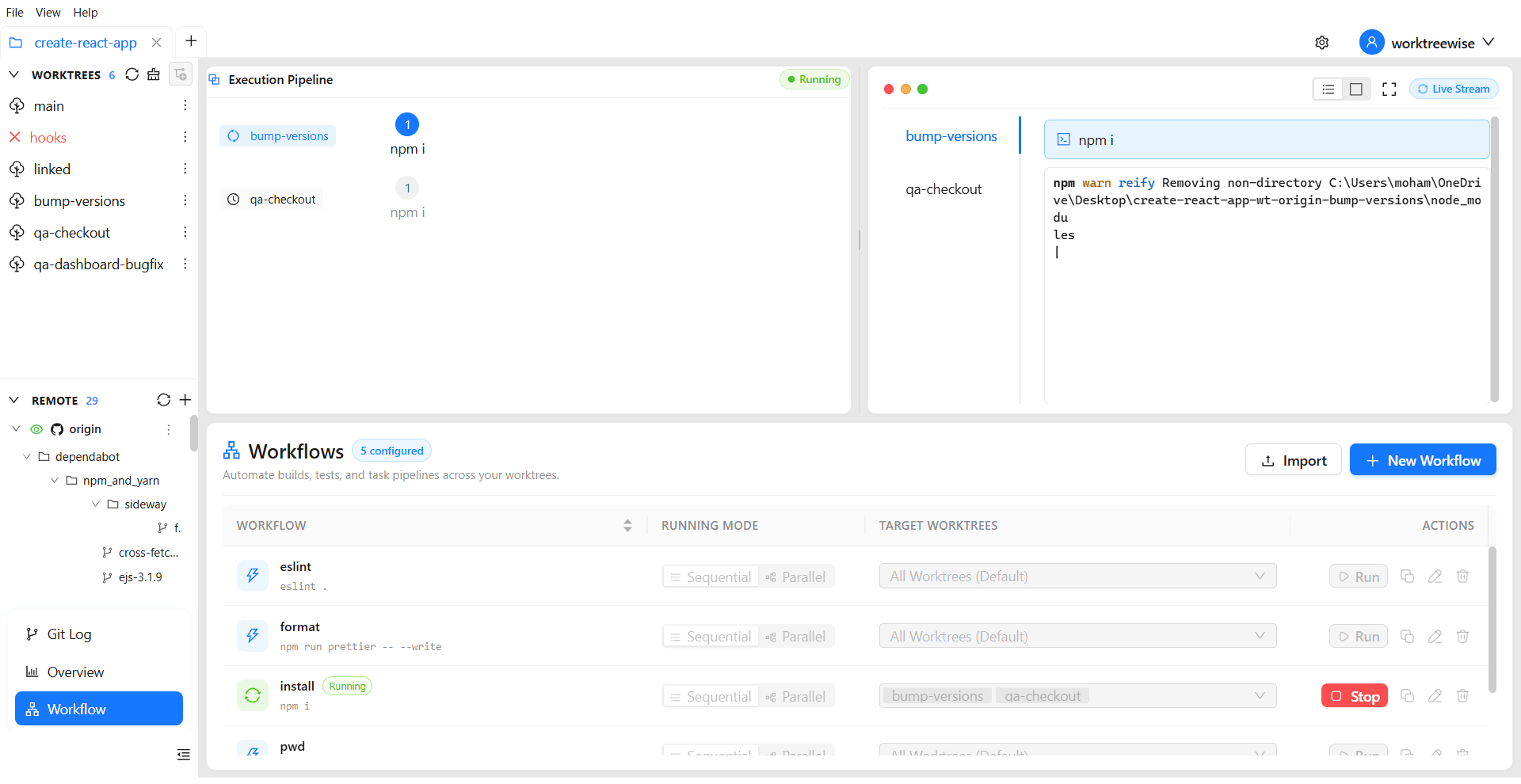Stop the running install workflow
This screenshot has width=1521, height=784.
[1355, 696]
